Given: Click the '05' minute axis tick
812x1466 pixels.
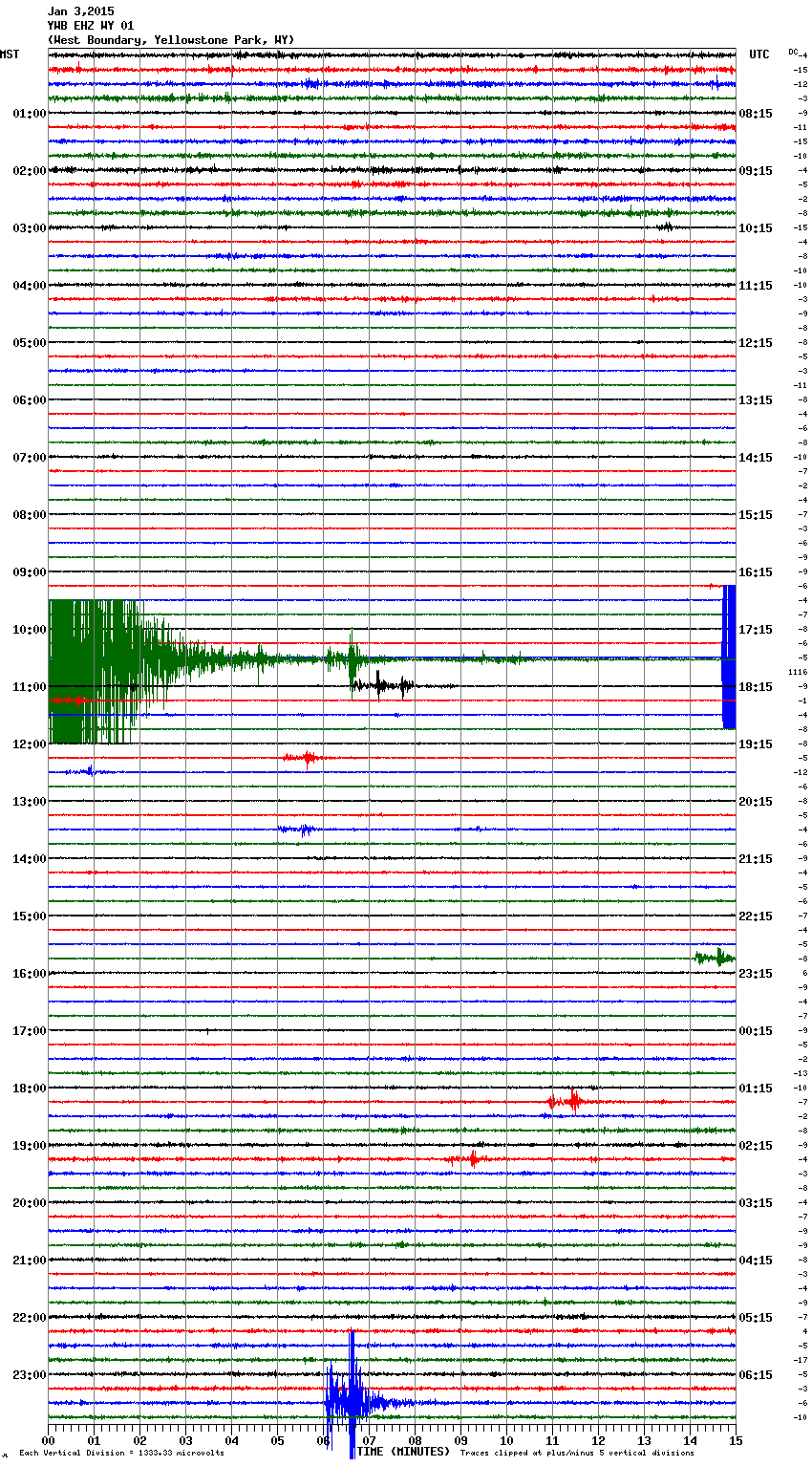Looking at the screenshot, I should point(278,1440).
